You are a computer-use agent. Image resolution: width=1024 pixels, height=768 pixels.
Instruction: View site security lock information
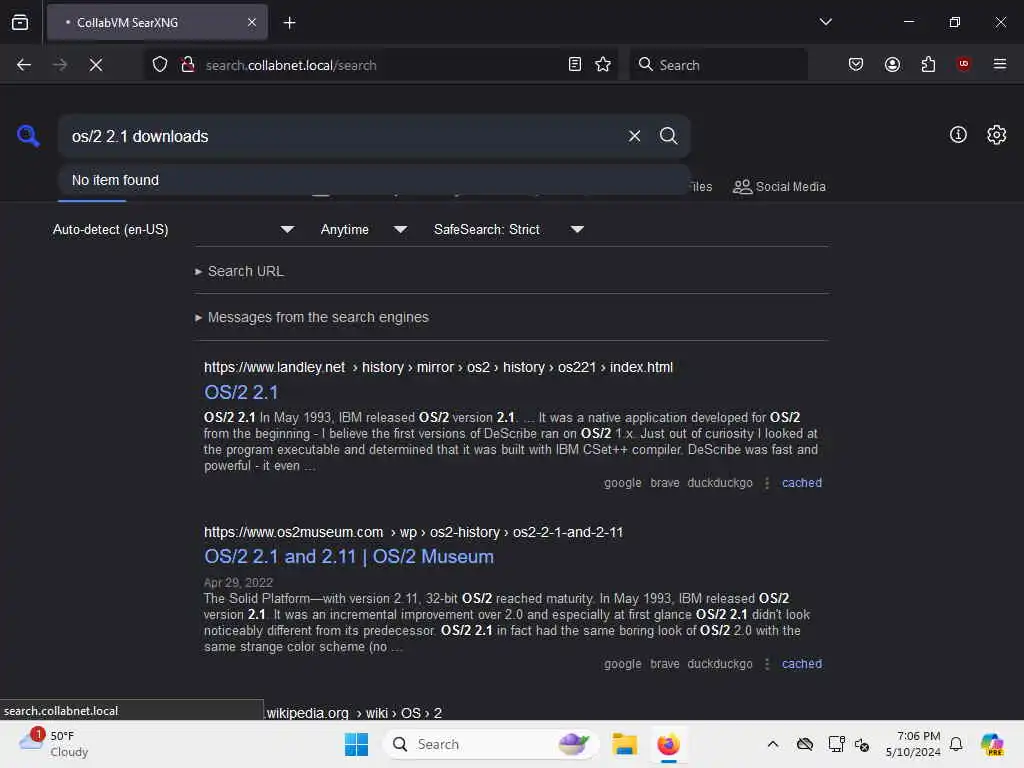[187, 64]
